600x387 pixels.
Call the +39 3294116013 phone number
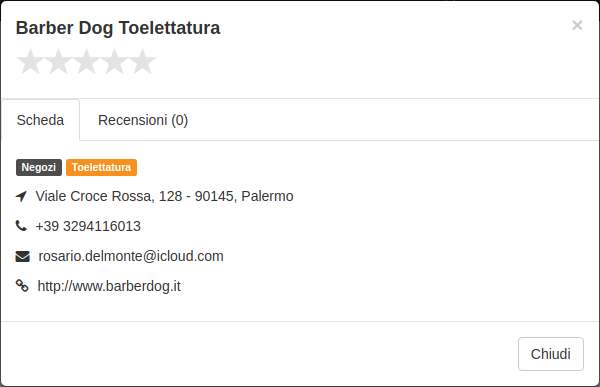88,226
